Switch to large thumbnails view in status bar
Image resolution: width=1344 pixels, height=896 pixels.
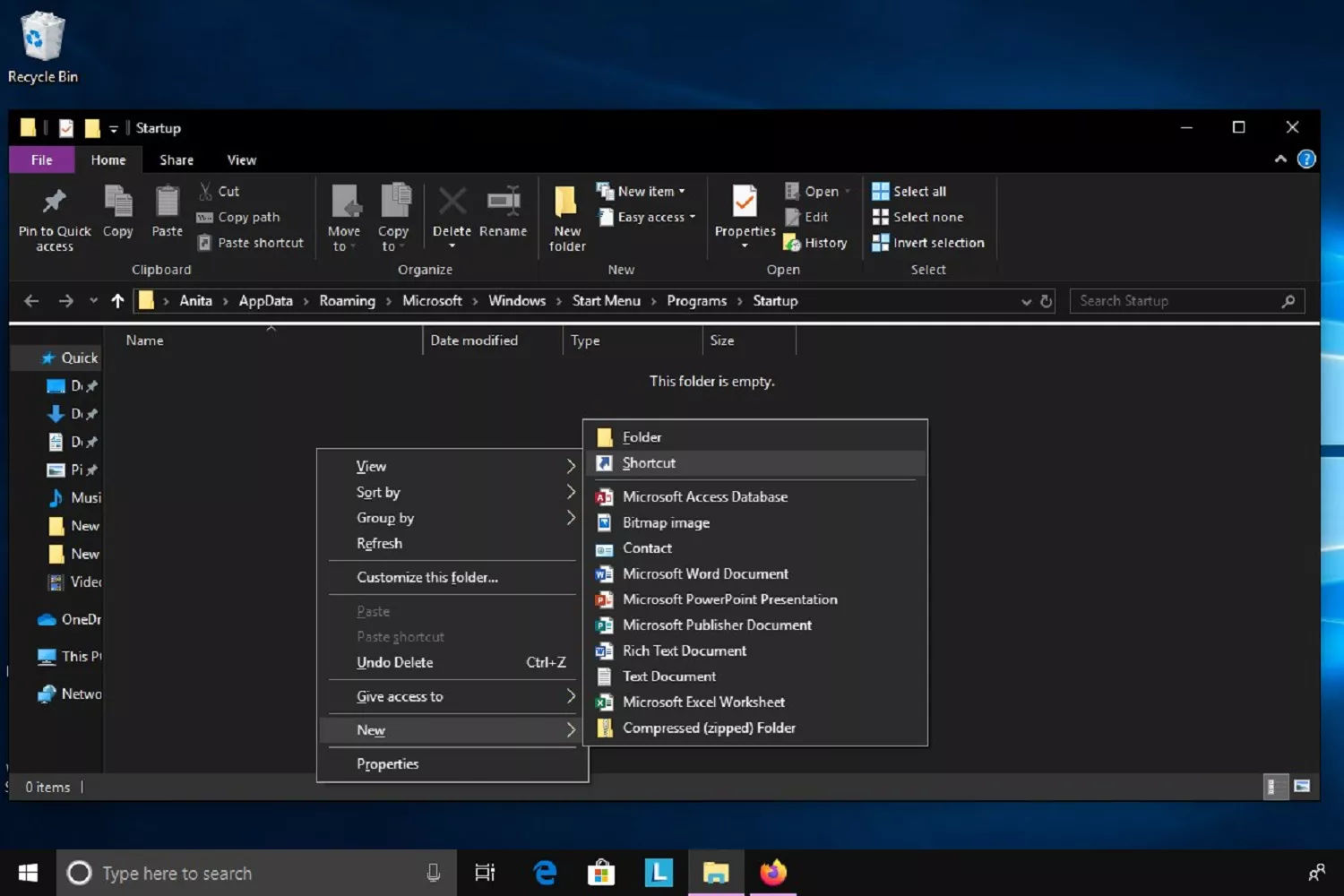click(1301, 786)
